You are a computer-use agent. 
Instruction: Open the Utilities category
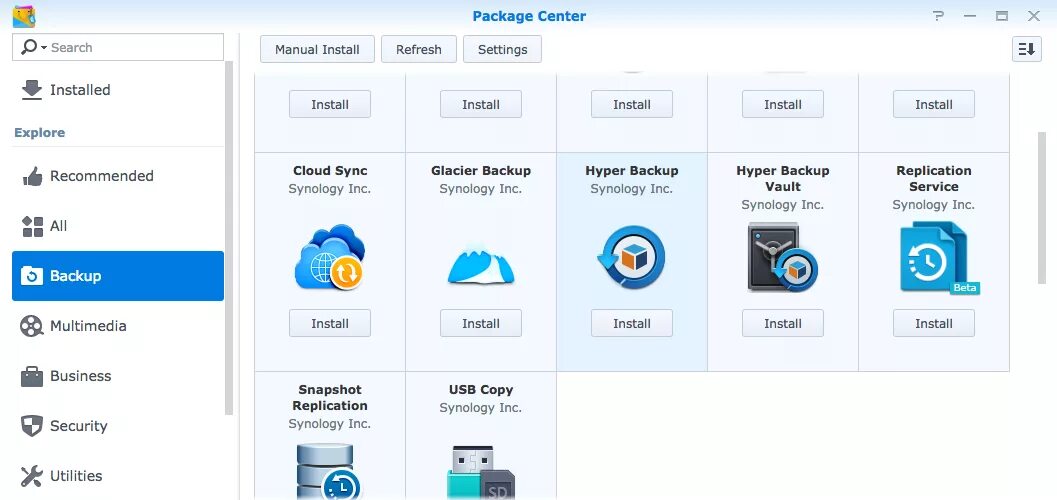tap(118, 475)
